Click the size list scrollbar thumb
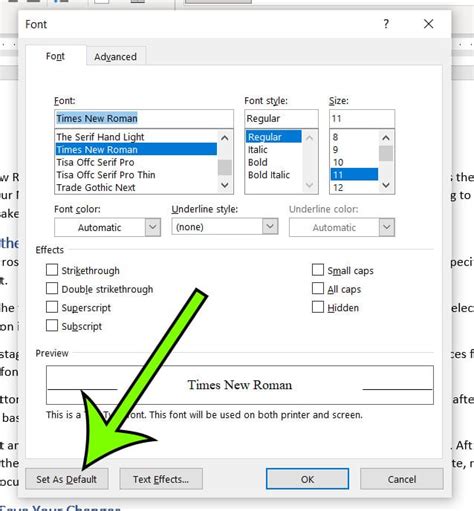This screenshot has height=511, width=474. click(x=386, y=153)
